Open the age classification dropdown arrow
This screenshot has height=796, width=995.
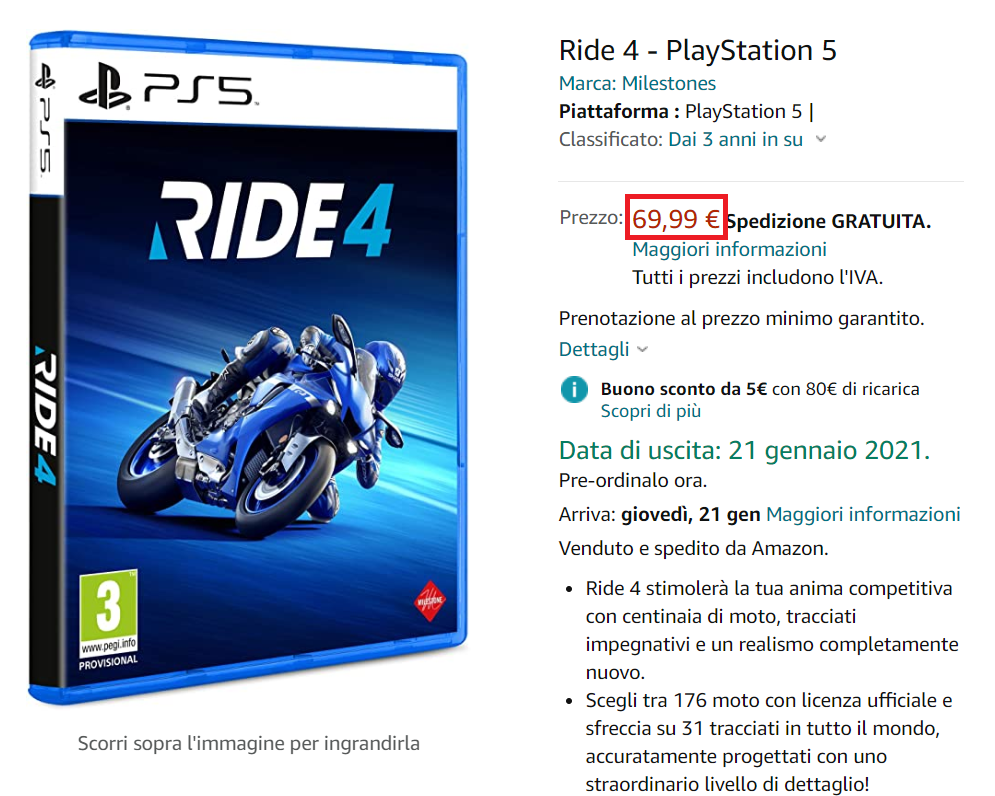click(820, 139)
